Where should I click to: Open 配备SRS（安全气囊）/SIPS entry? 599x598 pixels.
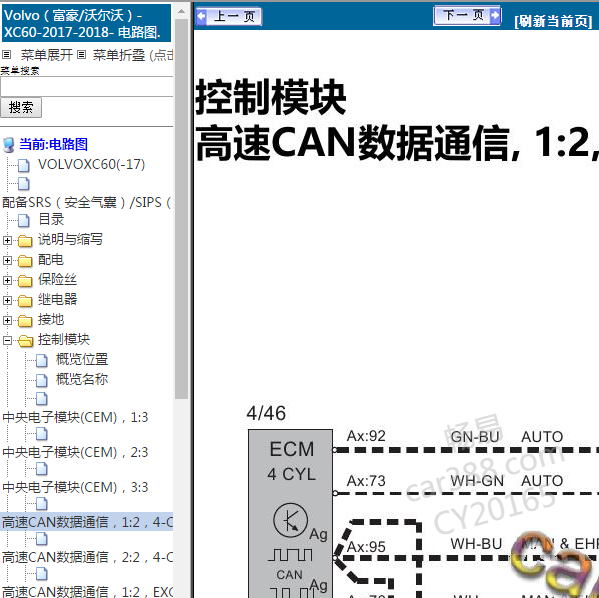pyautogui.click(x=87, y=202)
